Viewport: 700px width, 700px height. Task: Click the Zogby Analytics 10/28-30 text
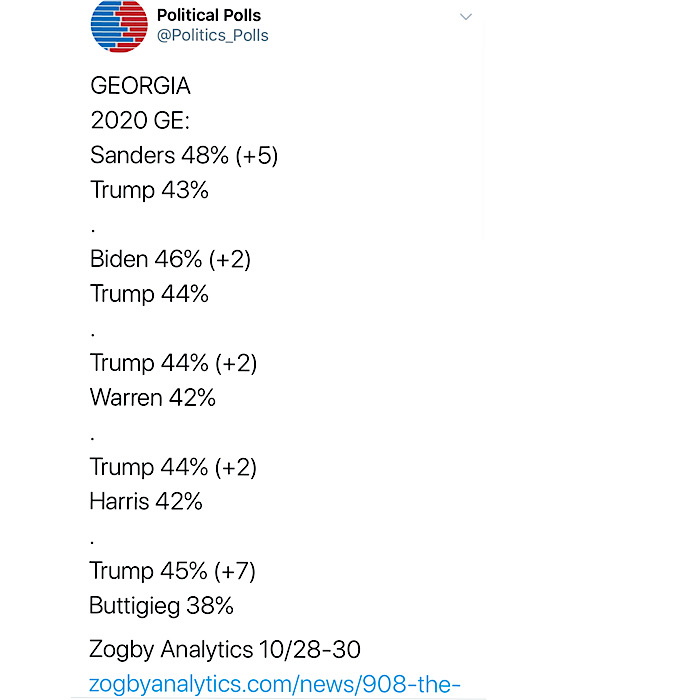pyautogui.click(x=225, y=650)
